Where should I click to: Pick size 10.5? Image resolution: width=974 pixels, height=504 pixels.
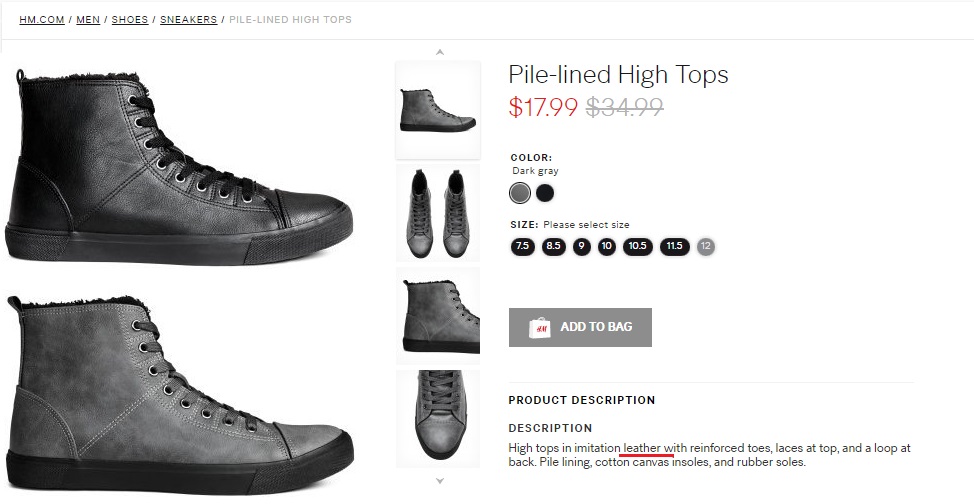[638, 246]
